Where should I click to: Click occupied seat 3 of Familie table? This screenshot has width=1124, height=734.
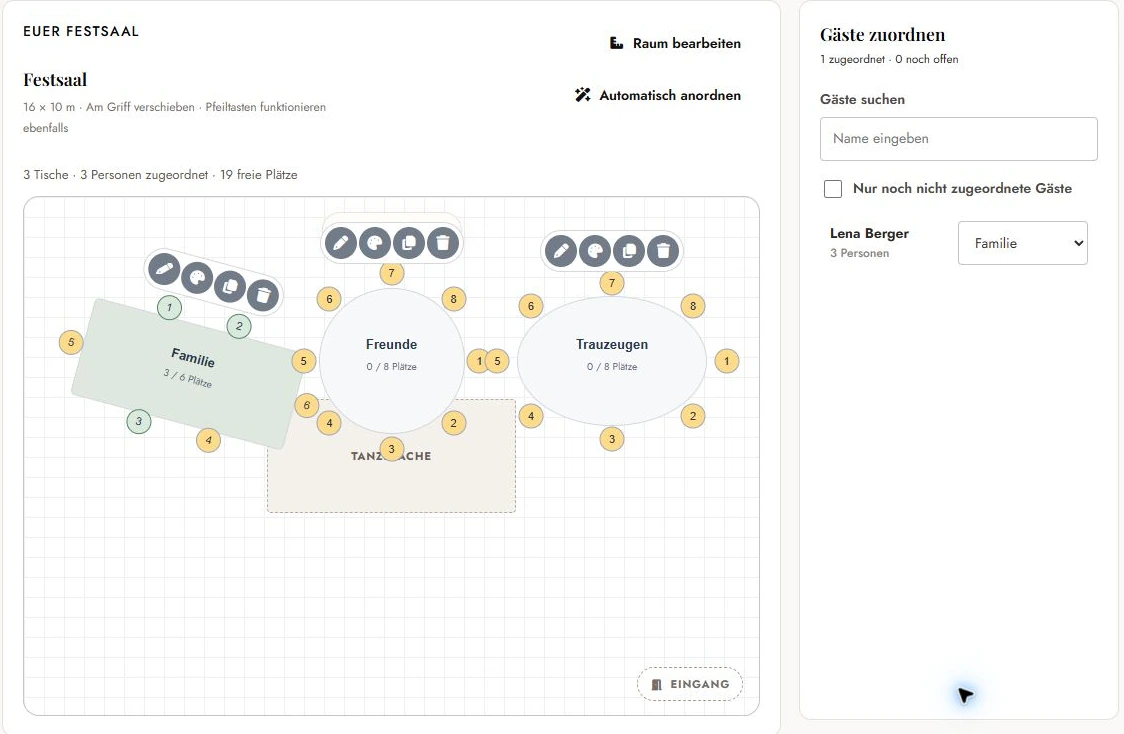[138, 421]
